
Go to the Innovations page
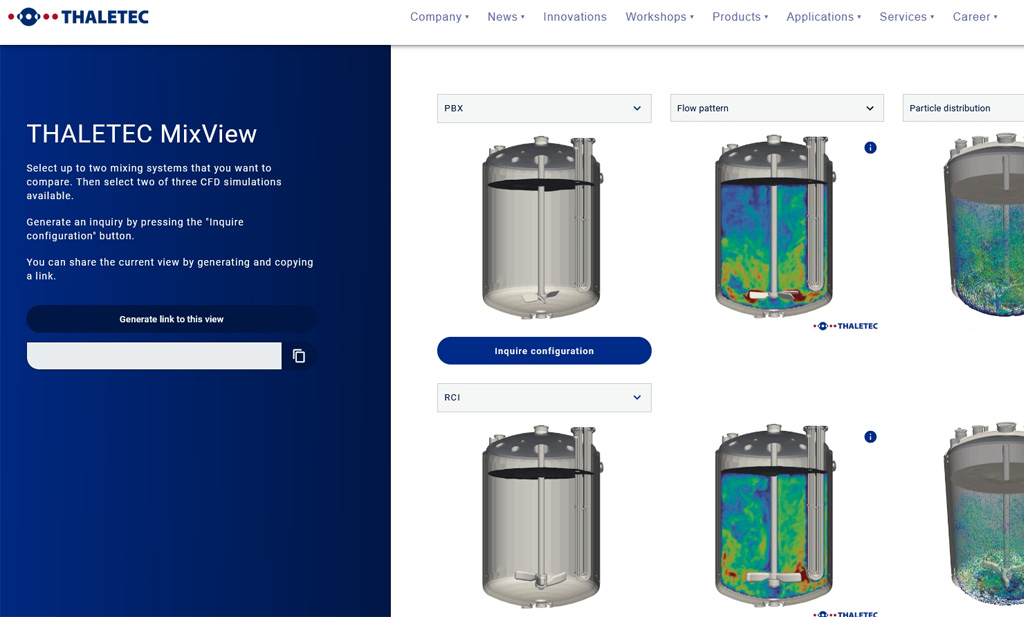(575, 17)
